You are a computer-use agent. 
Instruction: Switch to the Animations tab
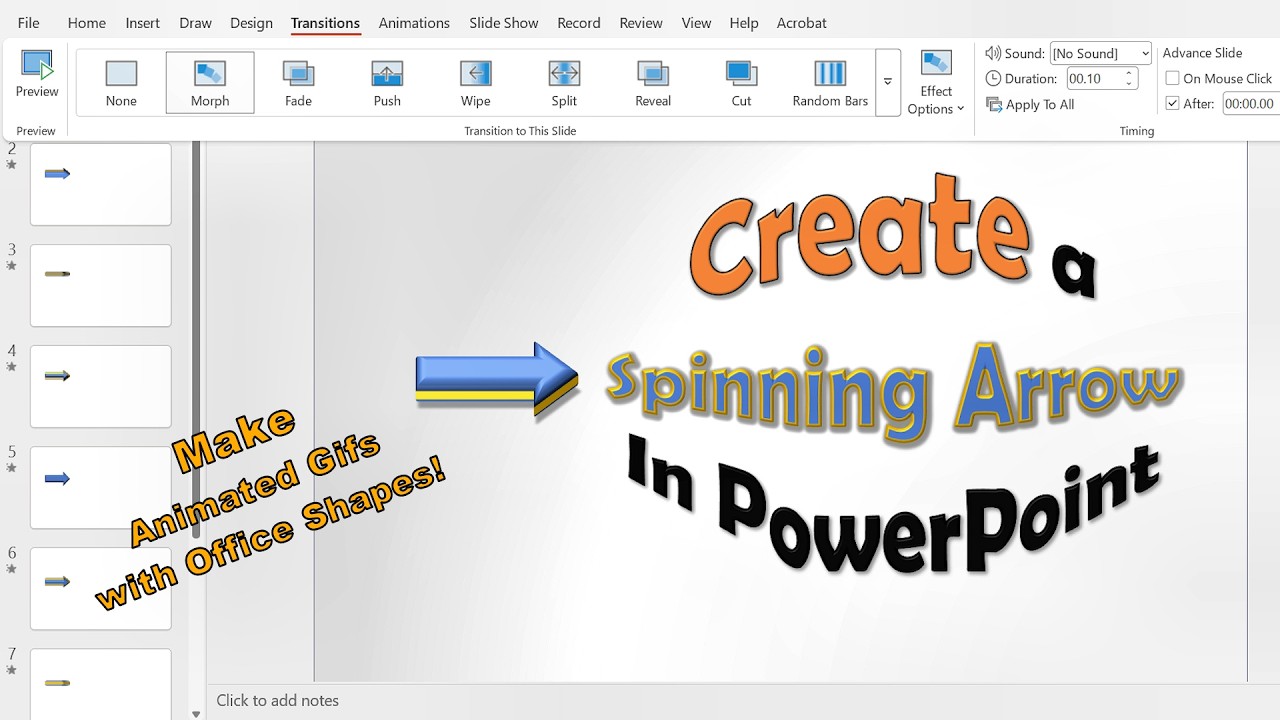point(414,22)
